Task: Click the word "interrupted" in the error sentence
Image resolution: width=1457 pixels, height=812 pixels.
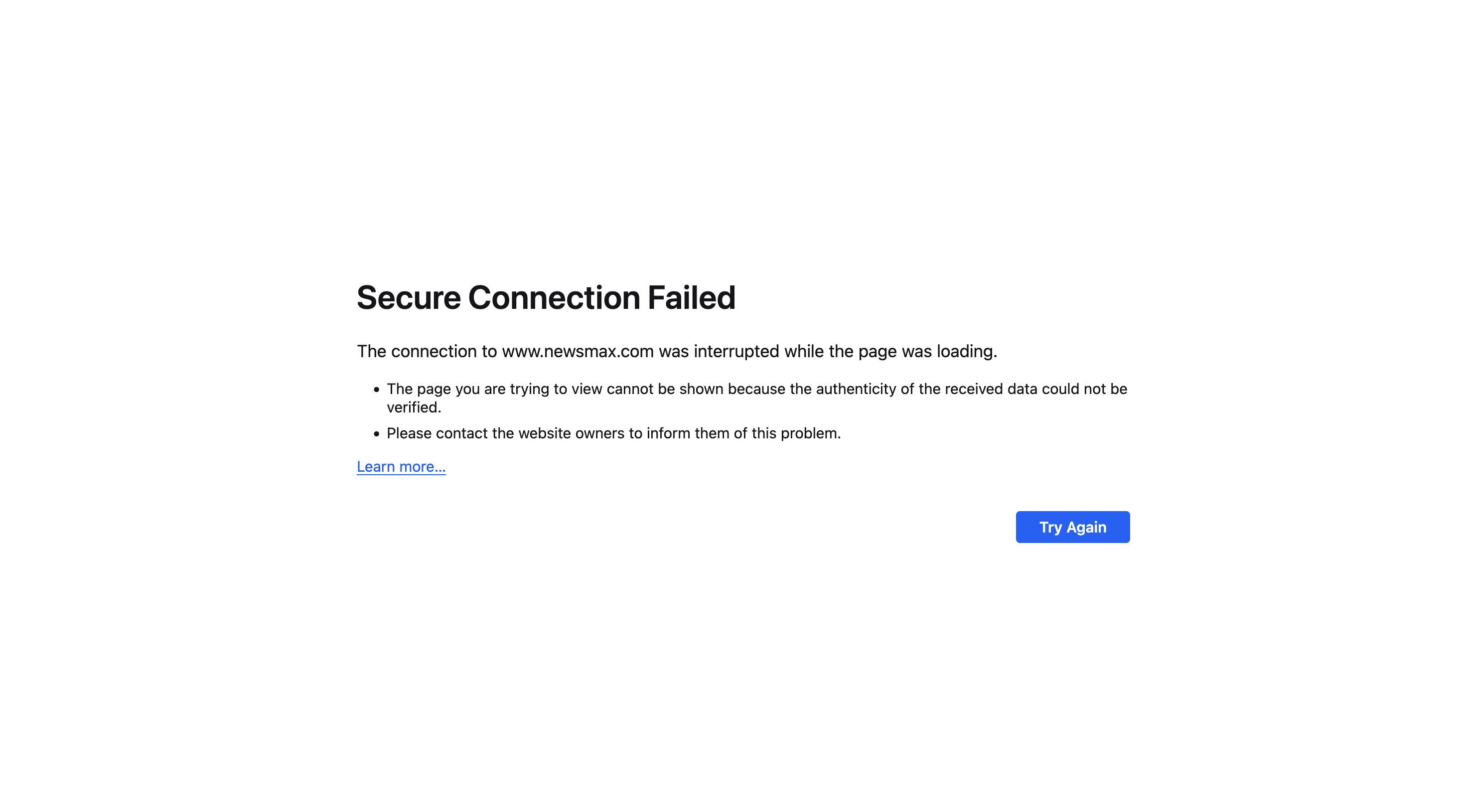Action: (x=736, y=352)
